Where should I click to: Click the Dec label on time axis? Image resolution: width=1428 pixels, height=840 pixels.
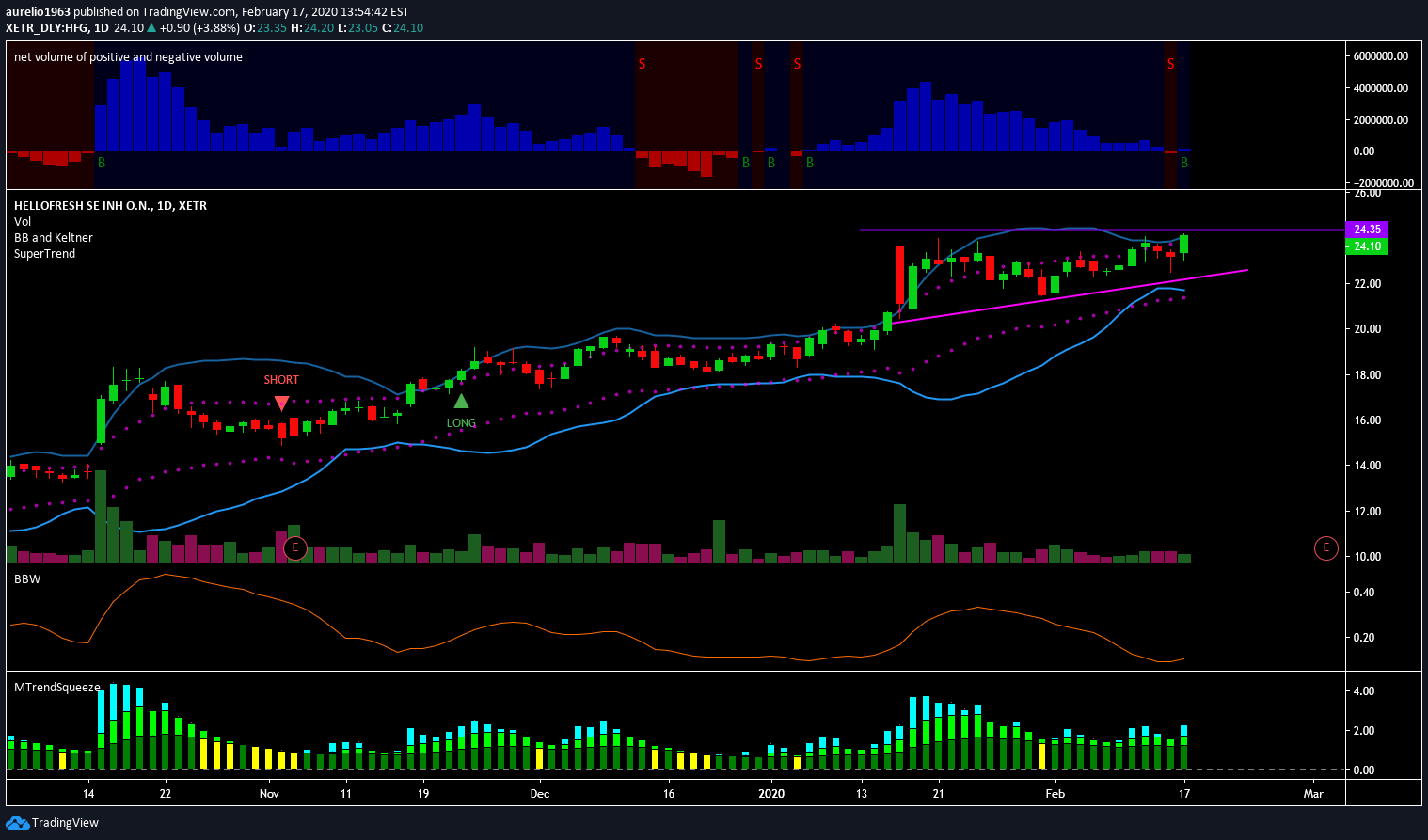pos(540,794)
